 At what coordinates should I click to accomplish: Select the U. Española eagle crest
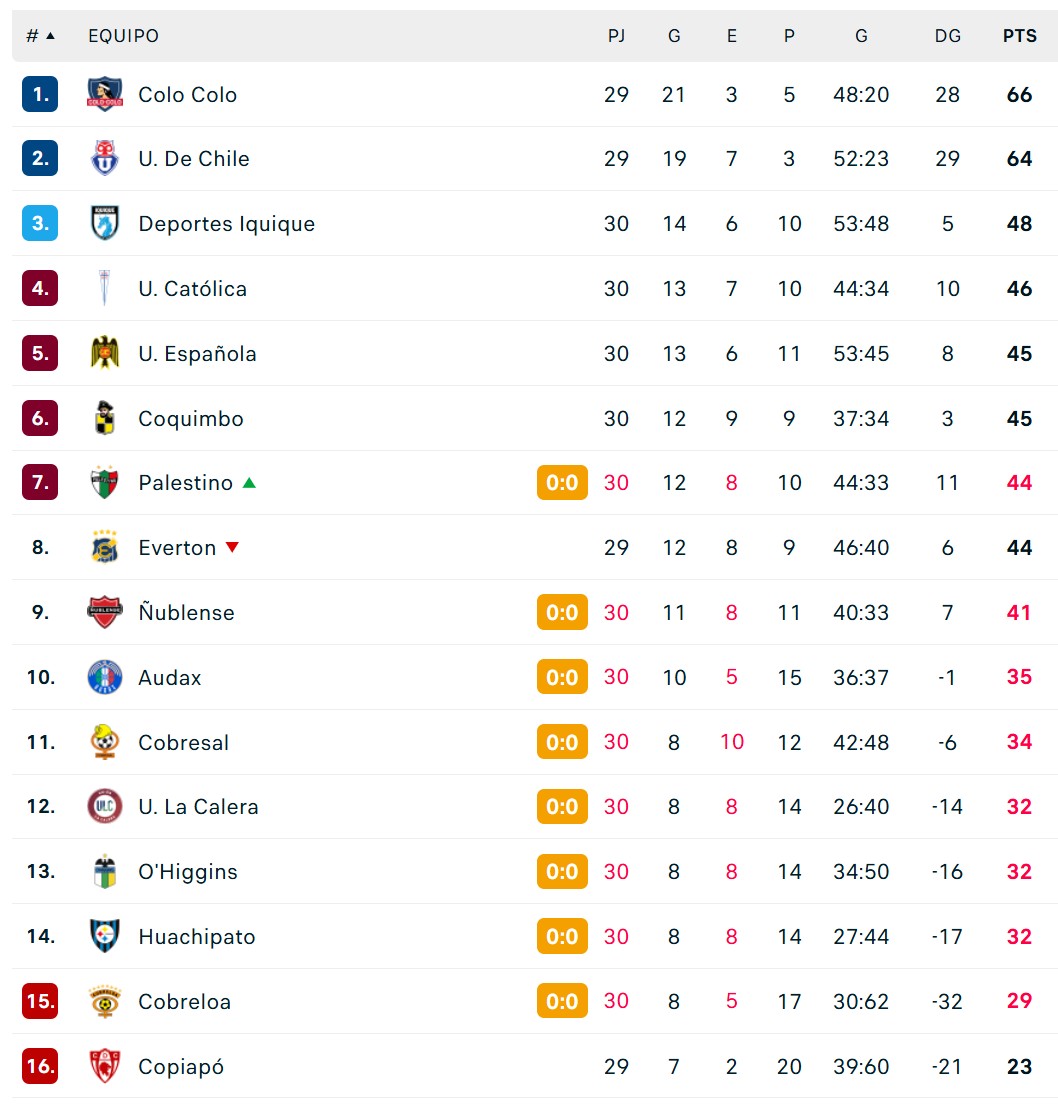105,352
